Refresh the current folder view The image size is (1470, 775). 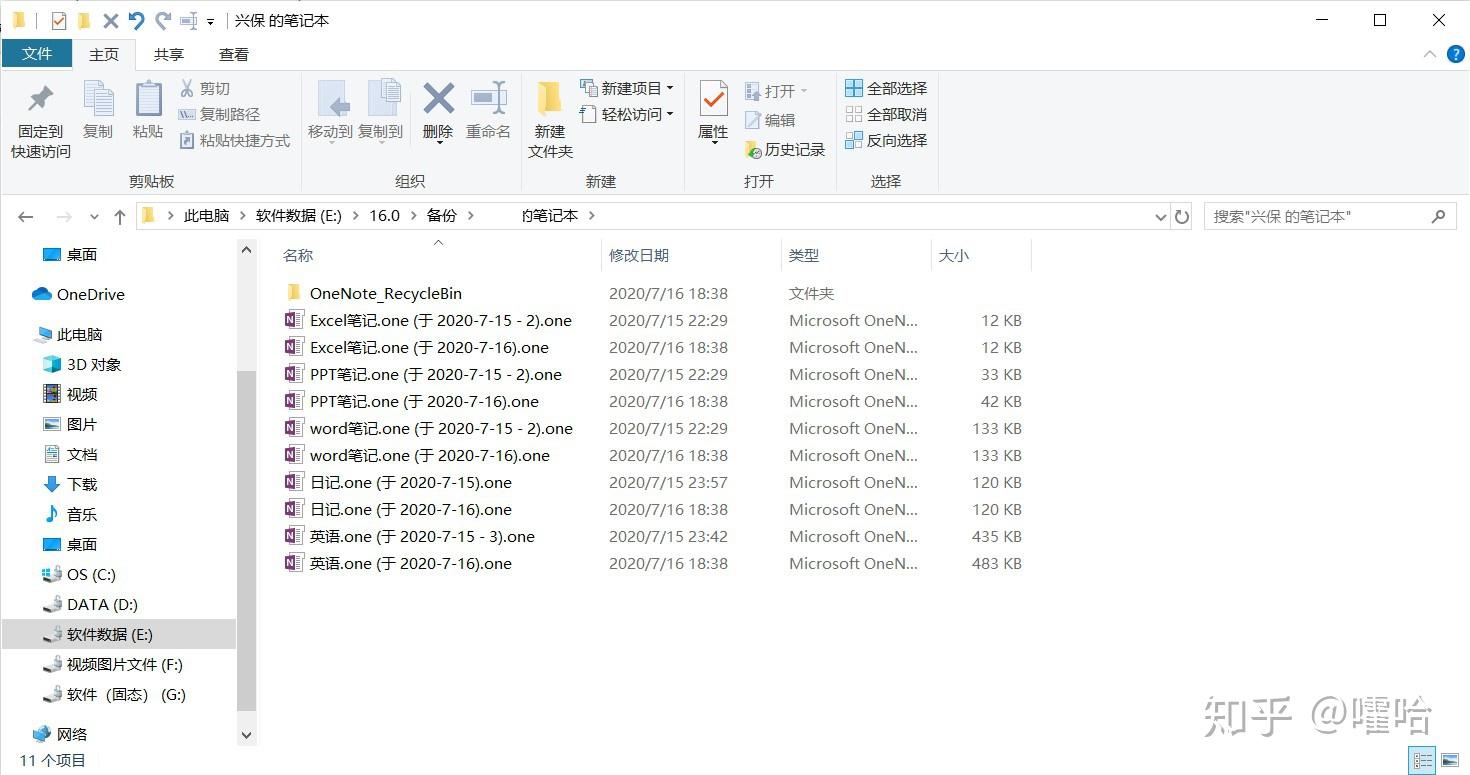coord(1182,216)
